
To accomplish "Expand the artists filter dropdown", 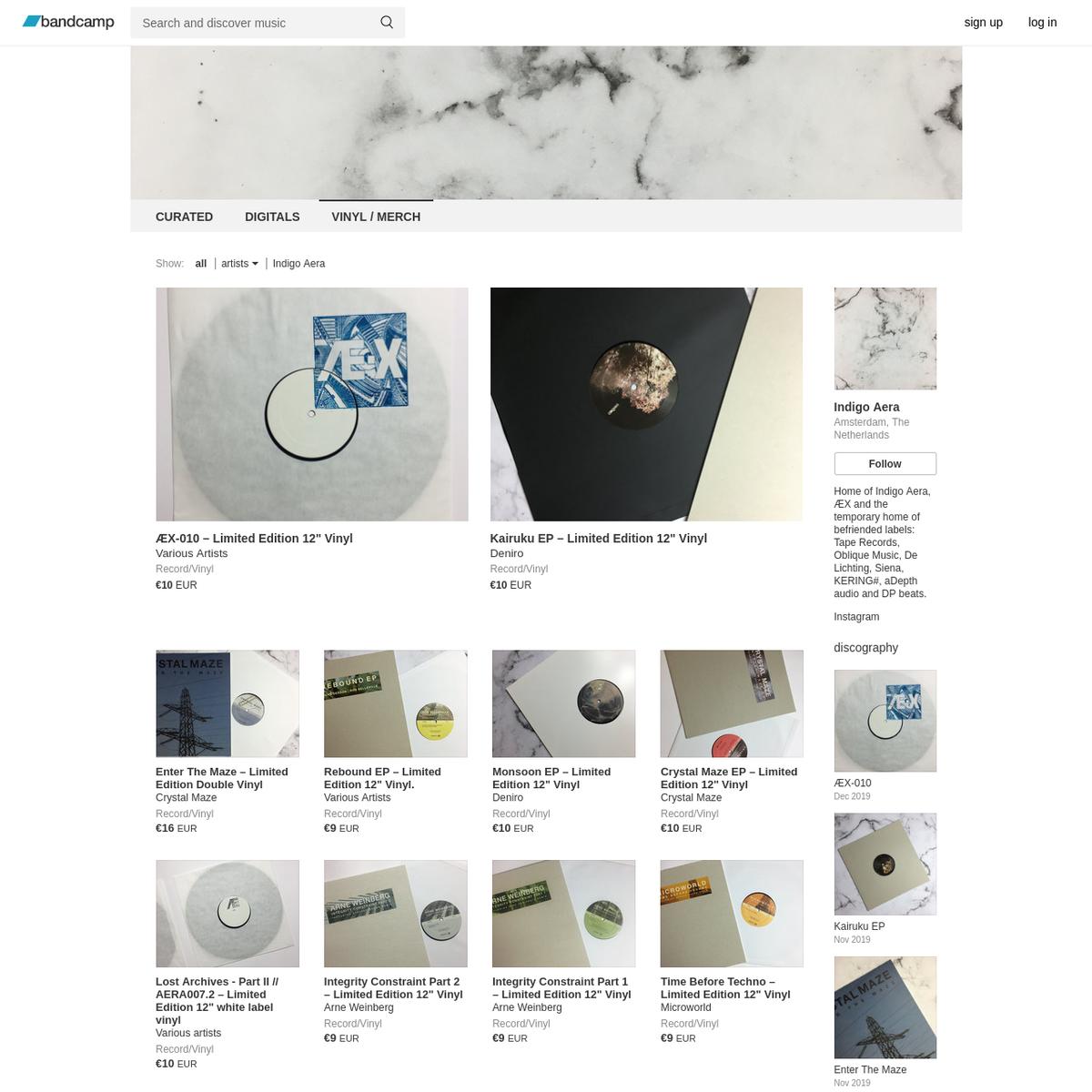I will pyautogui.click(x=239, y=264).
